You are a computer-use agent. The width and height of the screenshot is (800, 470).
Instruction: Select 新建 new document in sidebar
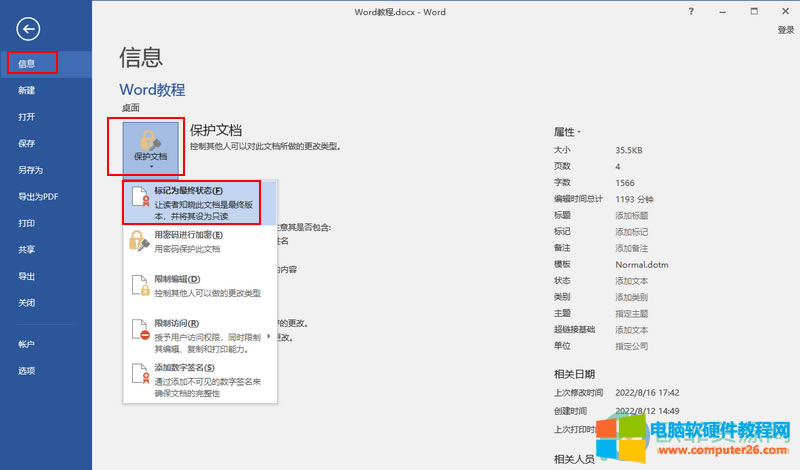[26, 91]
